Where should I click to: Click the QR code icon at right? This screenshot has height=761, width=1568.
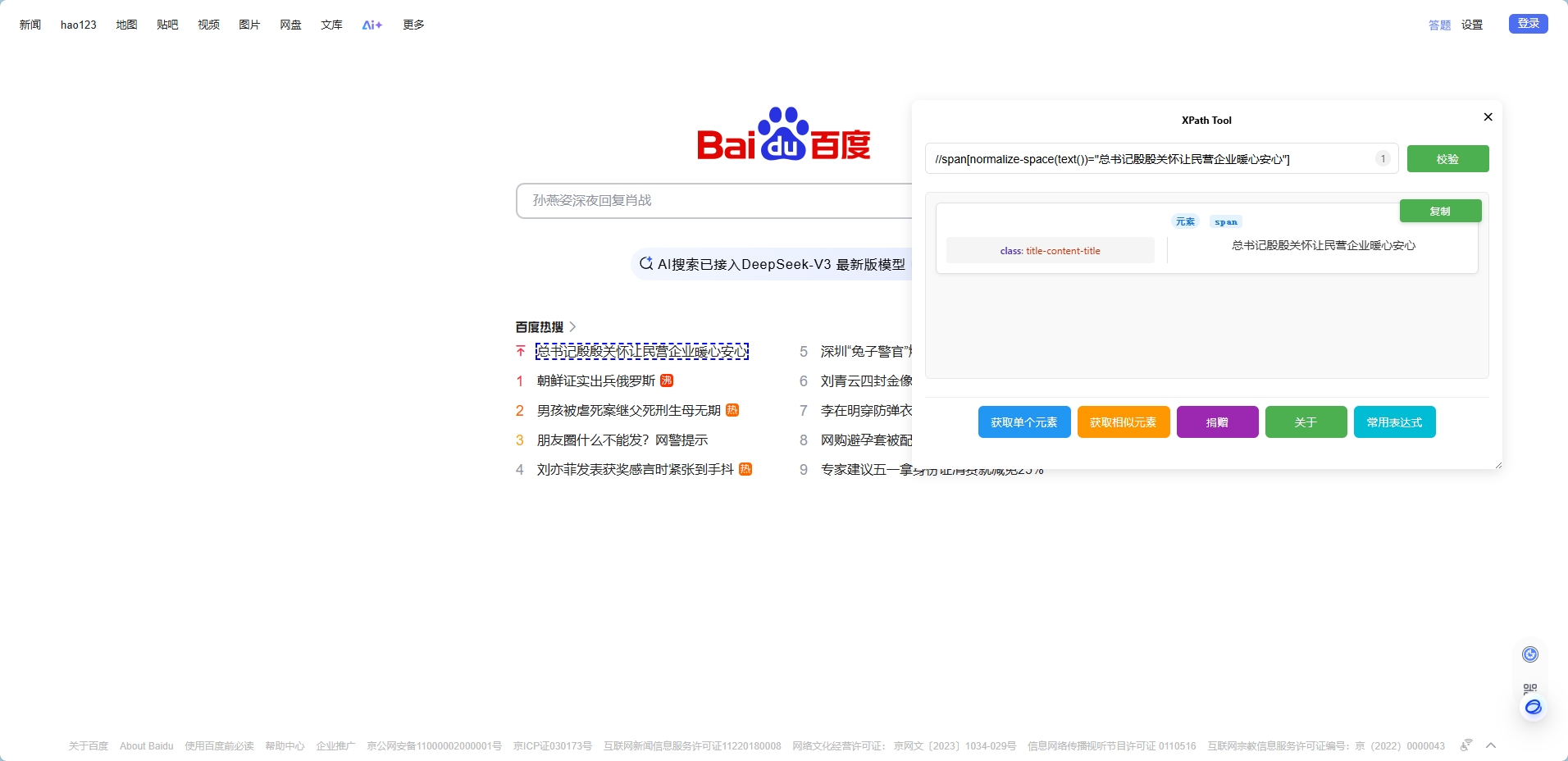click(1530, 688)
